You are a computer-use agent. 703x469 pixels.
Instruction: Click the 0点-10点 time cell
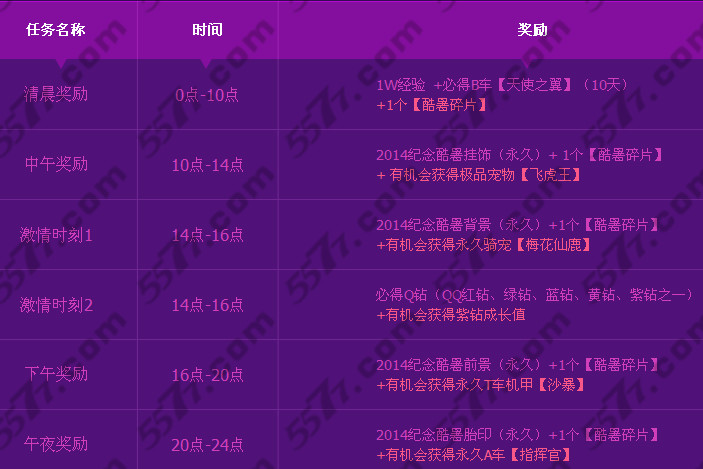tap(207, 95)
